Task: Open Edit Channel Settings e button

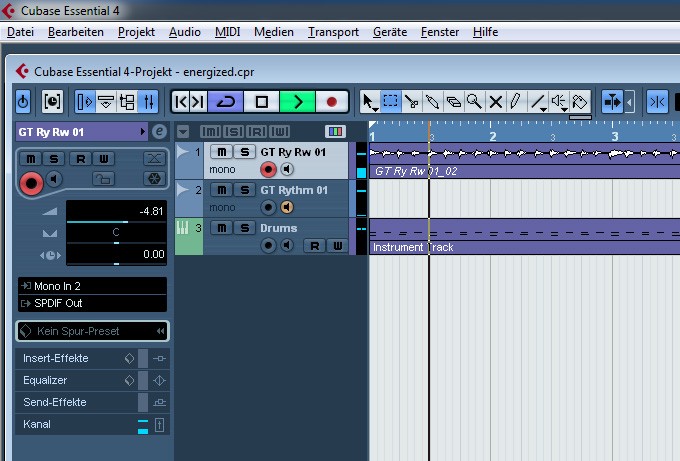Action: point(159,131)
